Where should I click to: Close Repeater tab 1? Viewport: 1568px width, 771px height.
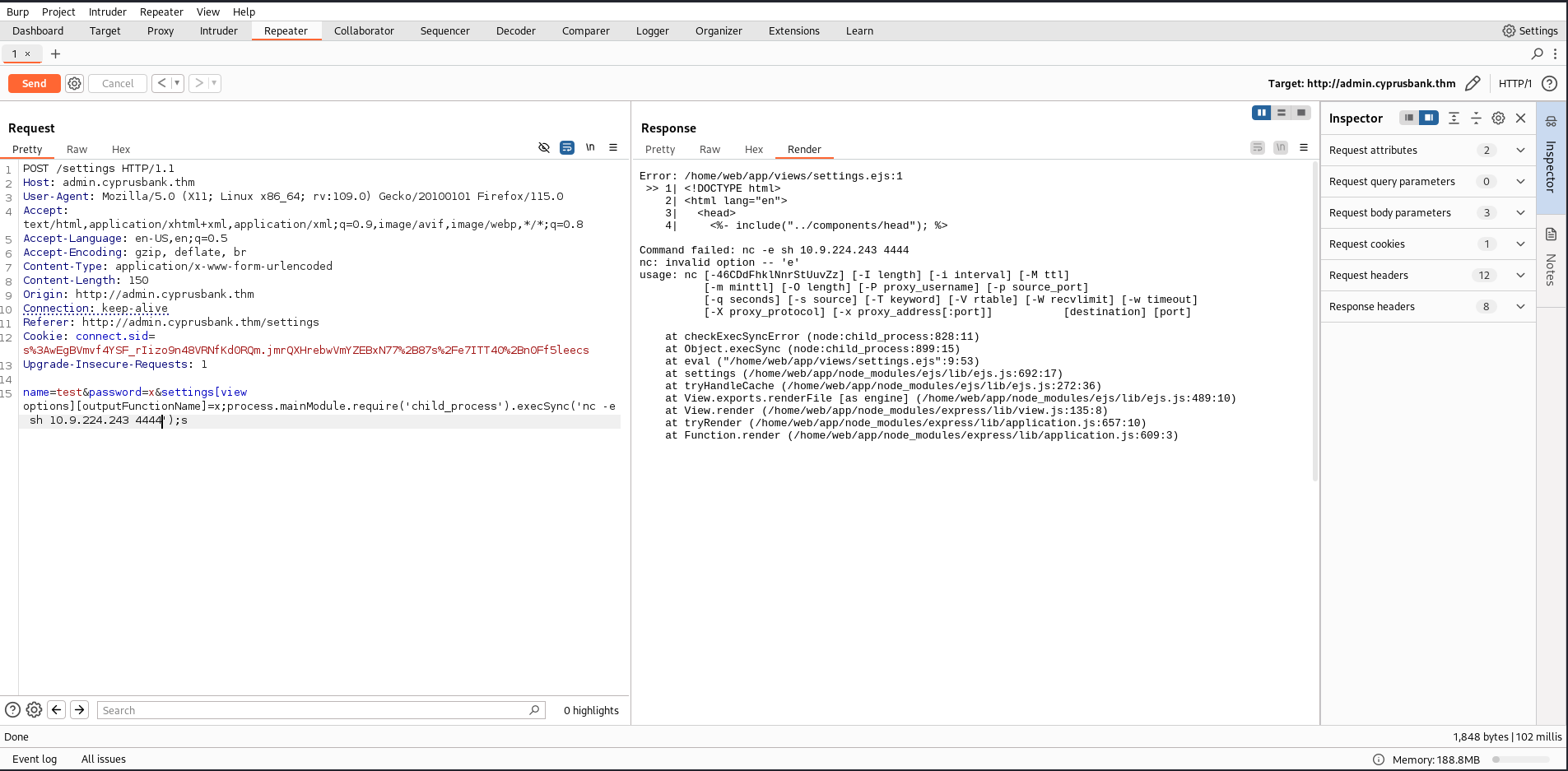coord(27,53)
